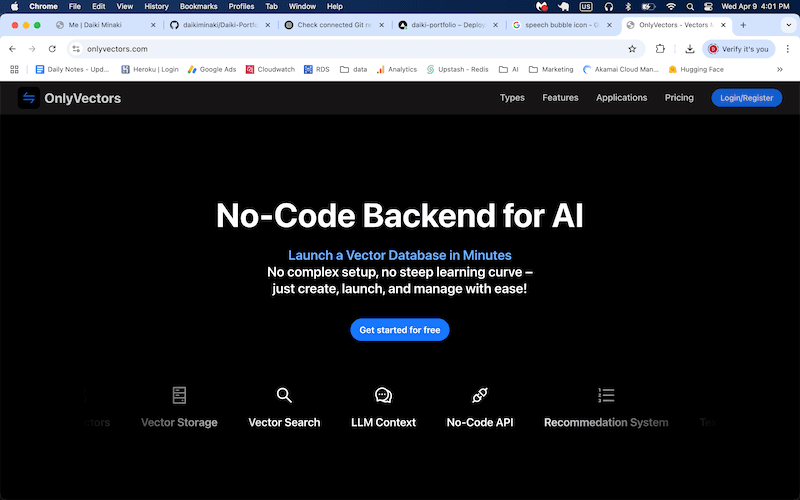800x500 pixels.
Task: Switch to Check connected Git tab
Action: (334, 25)
